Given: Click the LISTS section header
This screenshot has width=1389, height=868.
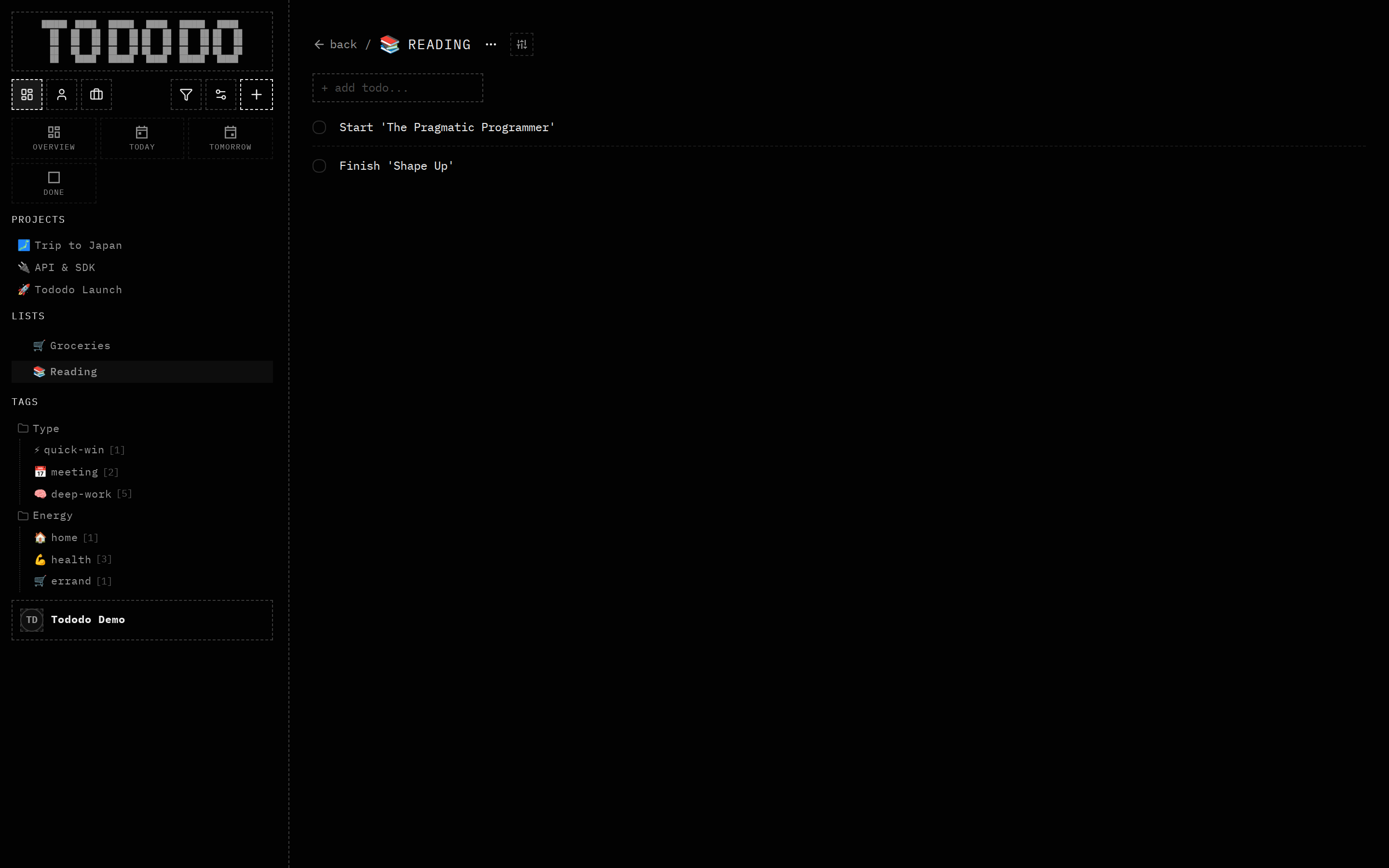Looking at the screenshot, I should [x=28, y=316].
